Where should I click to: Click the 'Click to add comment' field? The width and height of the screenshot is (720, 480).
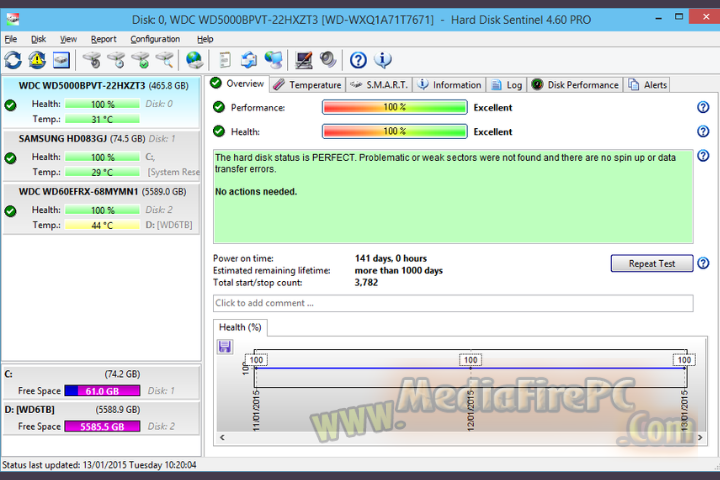[x=453, y=303]
